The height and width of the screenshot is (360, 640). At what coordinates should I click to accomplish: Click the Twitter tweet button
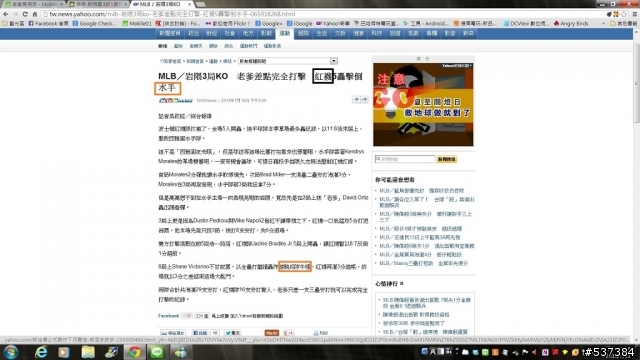pos(233,333)
